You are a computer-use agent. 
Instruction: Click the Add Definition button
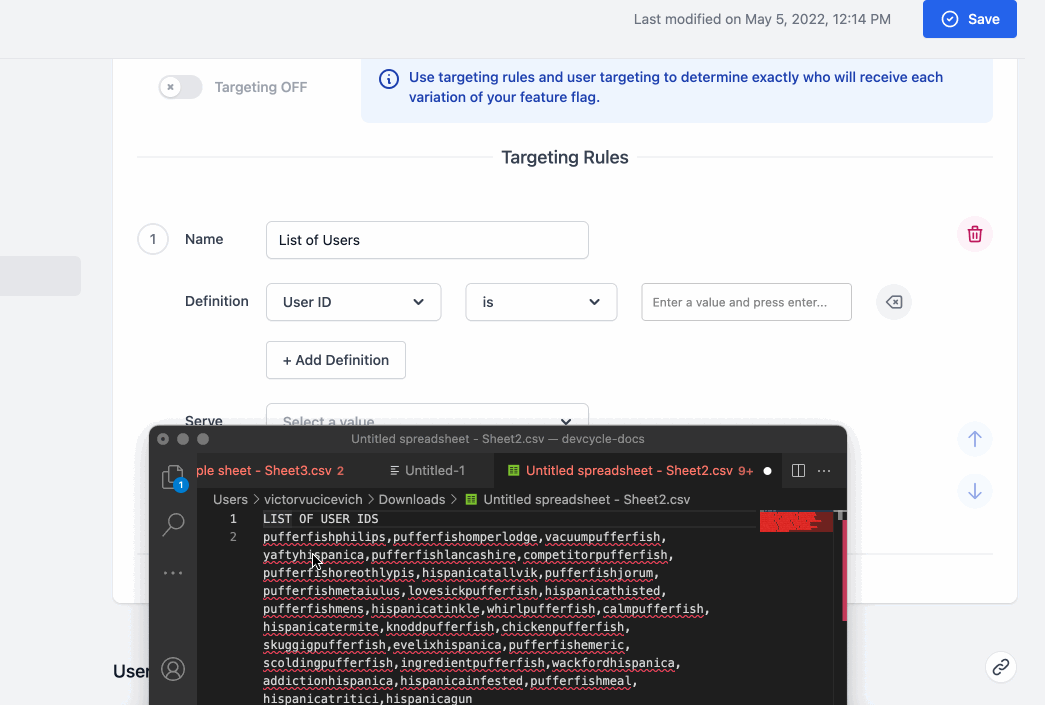pos(335,360)
